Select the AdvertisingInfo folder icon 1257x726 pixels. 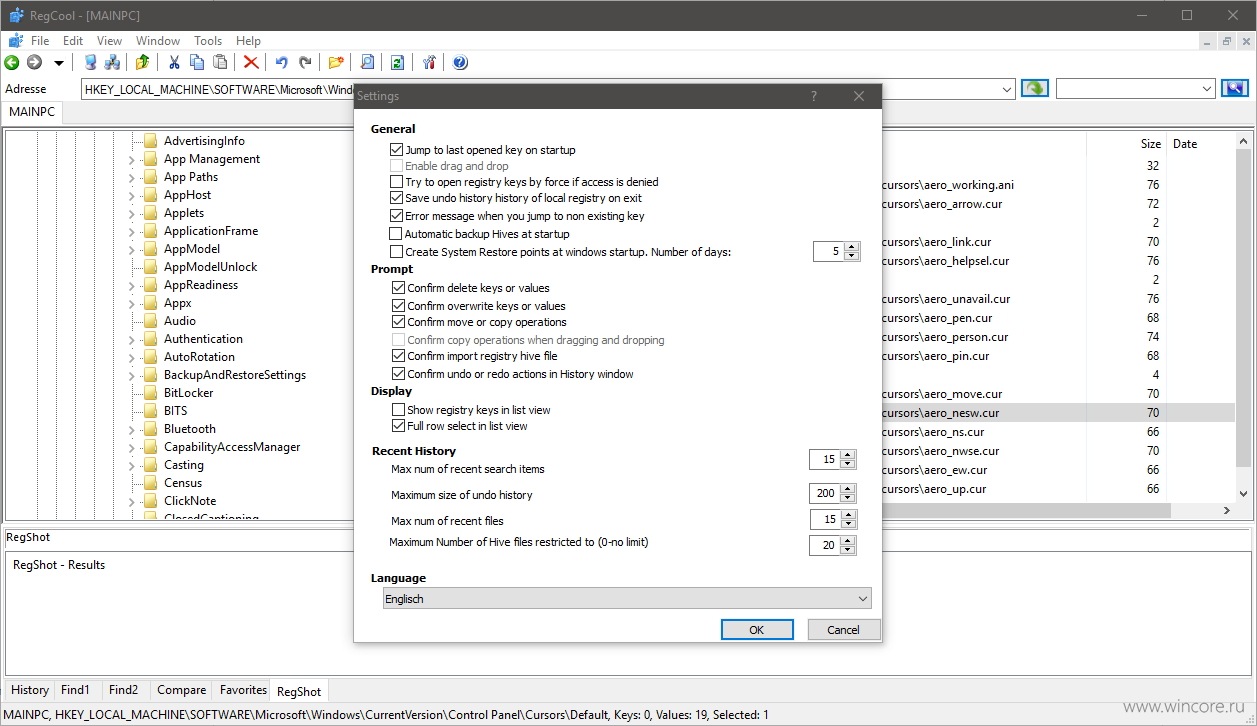(150, 141)
